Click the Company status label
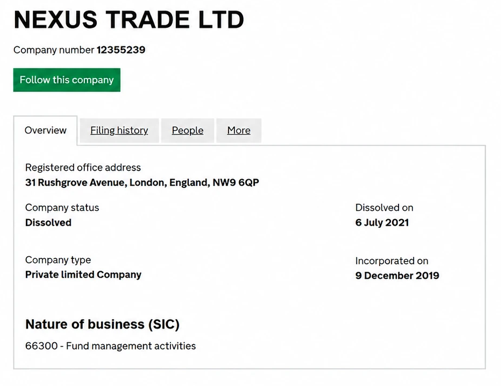The height and width of the screenshot is (386, 501). coord(62,208)
